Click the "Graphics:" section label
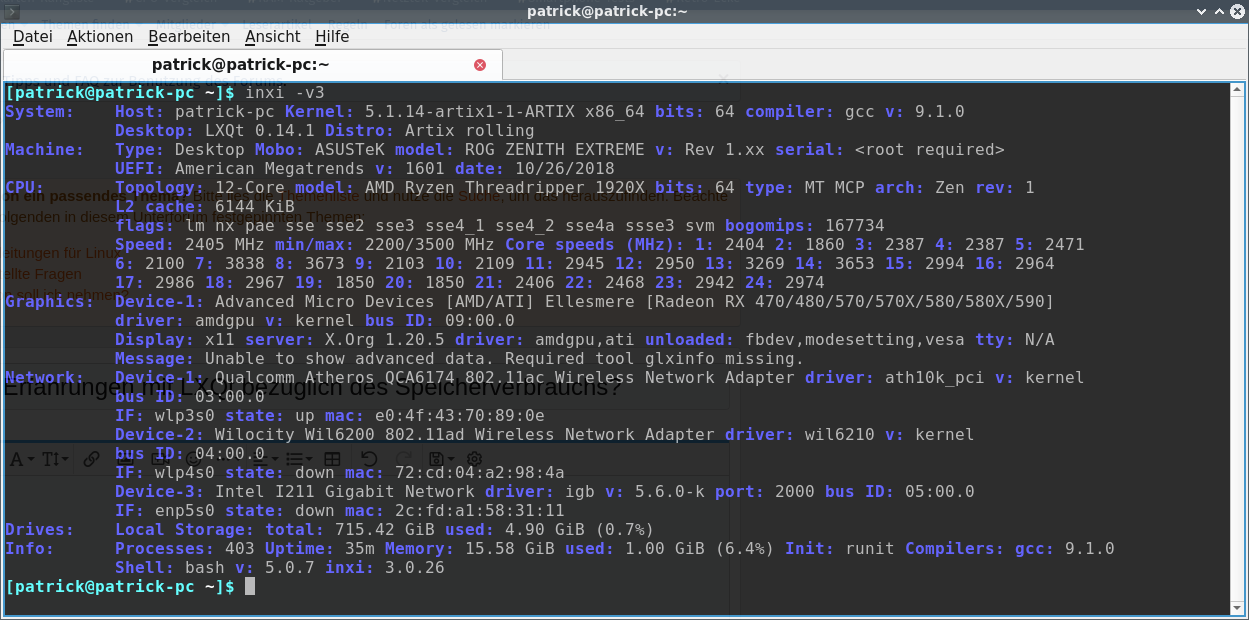This screenshot has width=1249, height=620. [50, 301]
